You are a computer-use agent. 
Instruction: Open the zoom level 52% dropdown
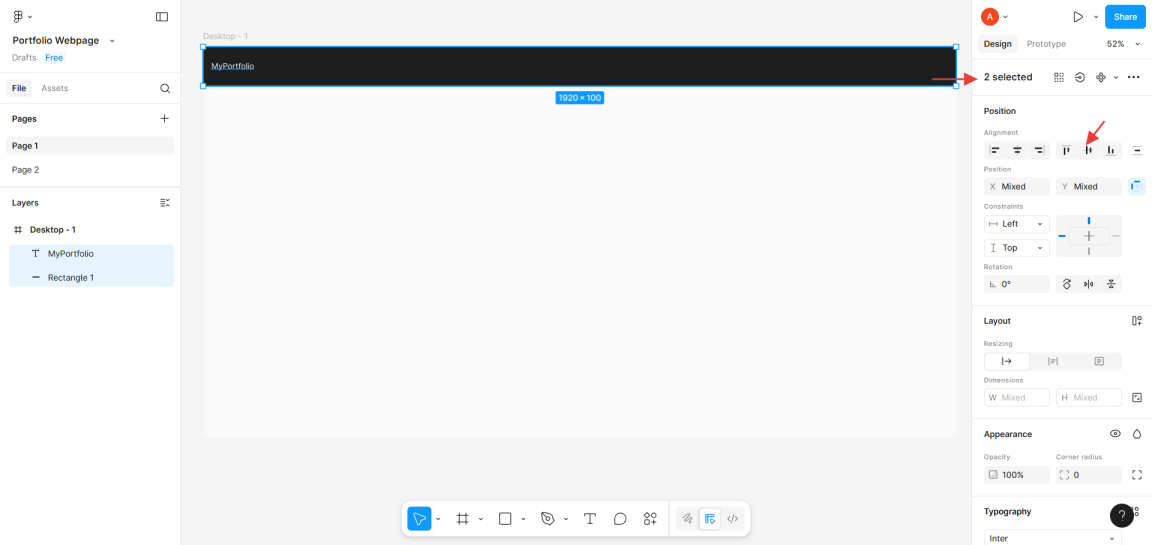click(x=1123, y=44)
